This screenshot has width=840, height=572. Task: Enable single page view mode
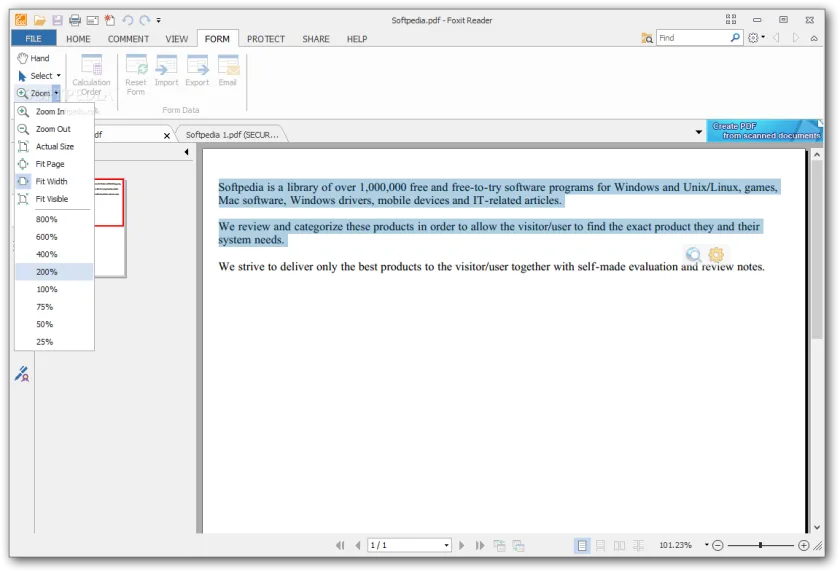pyautogui.click(x=582, y=545)
